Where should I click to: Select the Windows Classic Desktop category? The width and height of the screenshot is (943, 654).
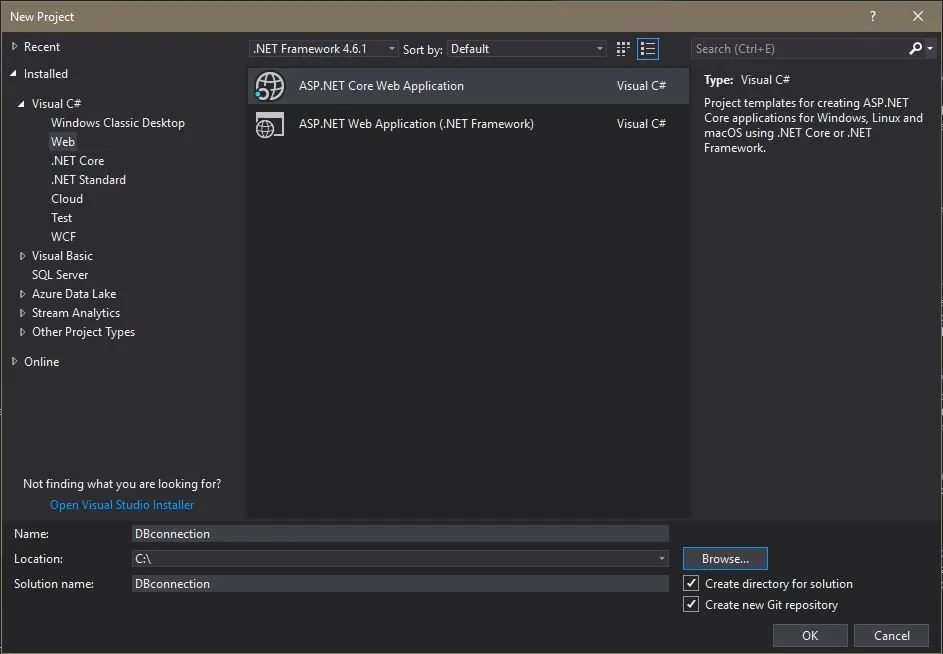[117, 122]
